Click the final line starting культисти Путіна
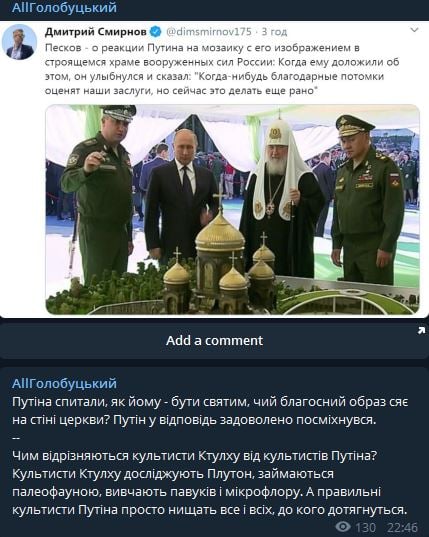Image resolution: width=429 pixels, height=537 pixels. (x=210, y=510)
